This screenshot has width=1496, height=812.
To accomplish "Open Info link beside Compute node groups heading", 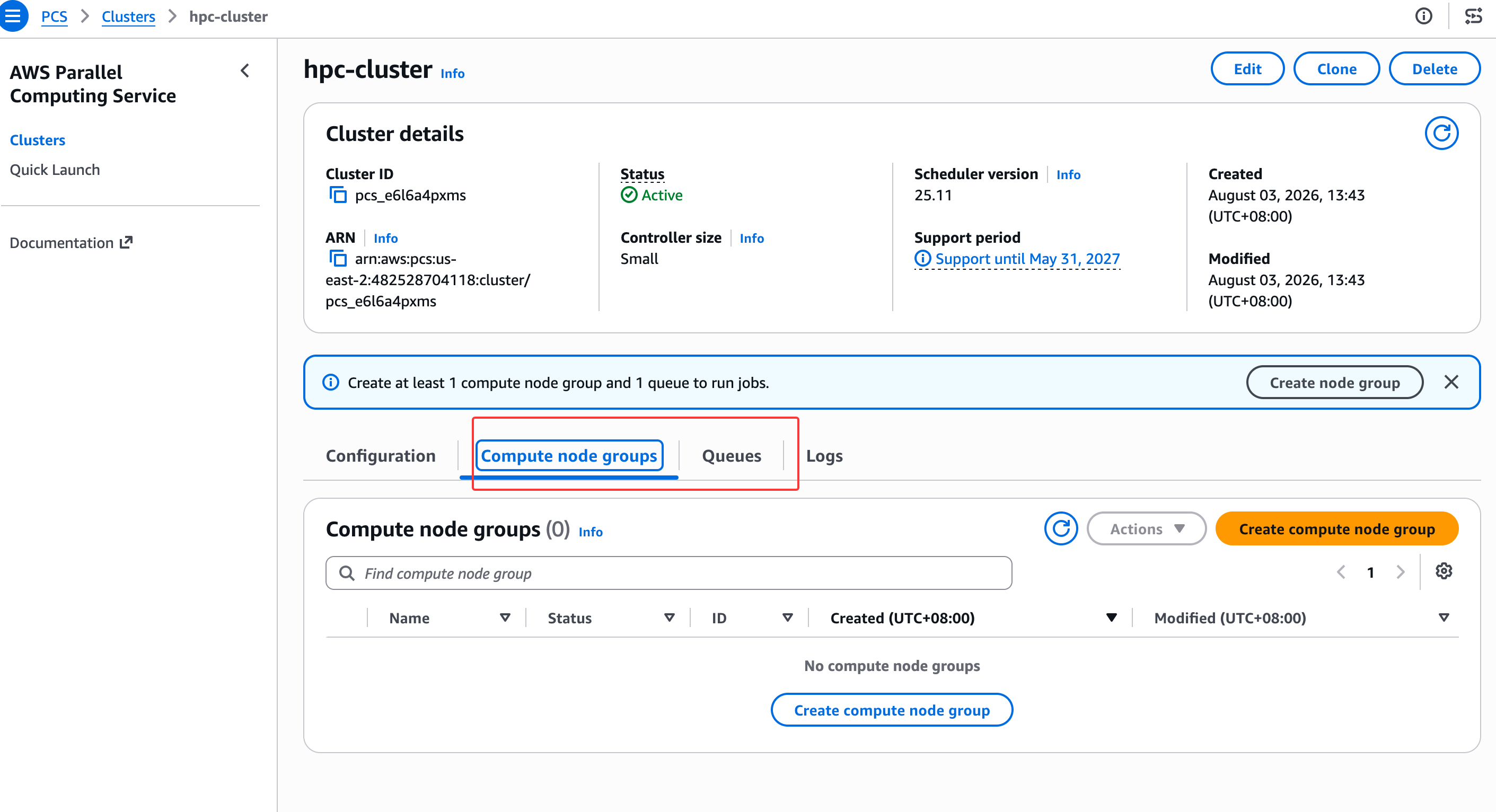I will (591, 532).
